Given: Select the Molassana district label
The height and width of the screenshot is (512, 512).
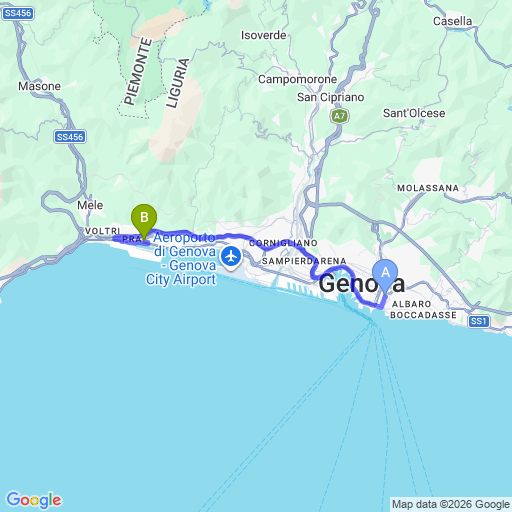Looking at the screenshot, I should [x=428, y=188].
